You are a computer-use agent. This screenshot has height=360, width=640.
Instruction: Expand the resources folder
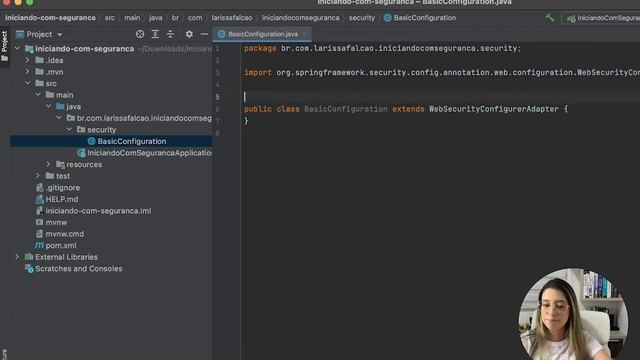point(48,164)
